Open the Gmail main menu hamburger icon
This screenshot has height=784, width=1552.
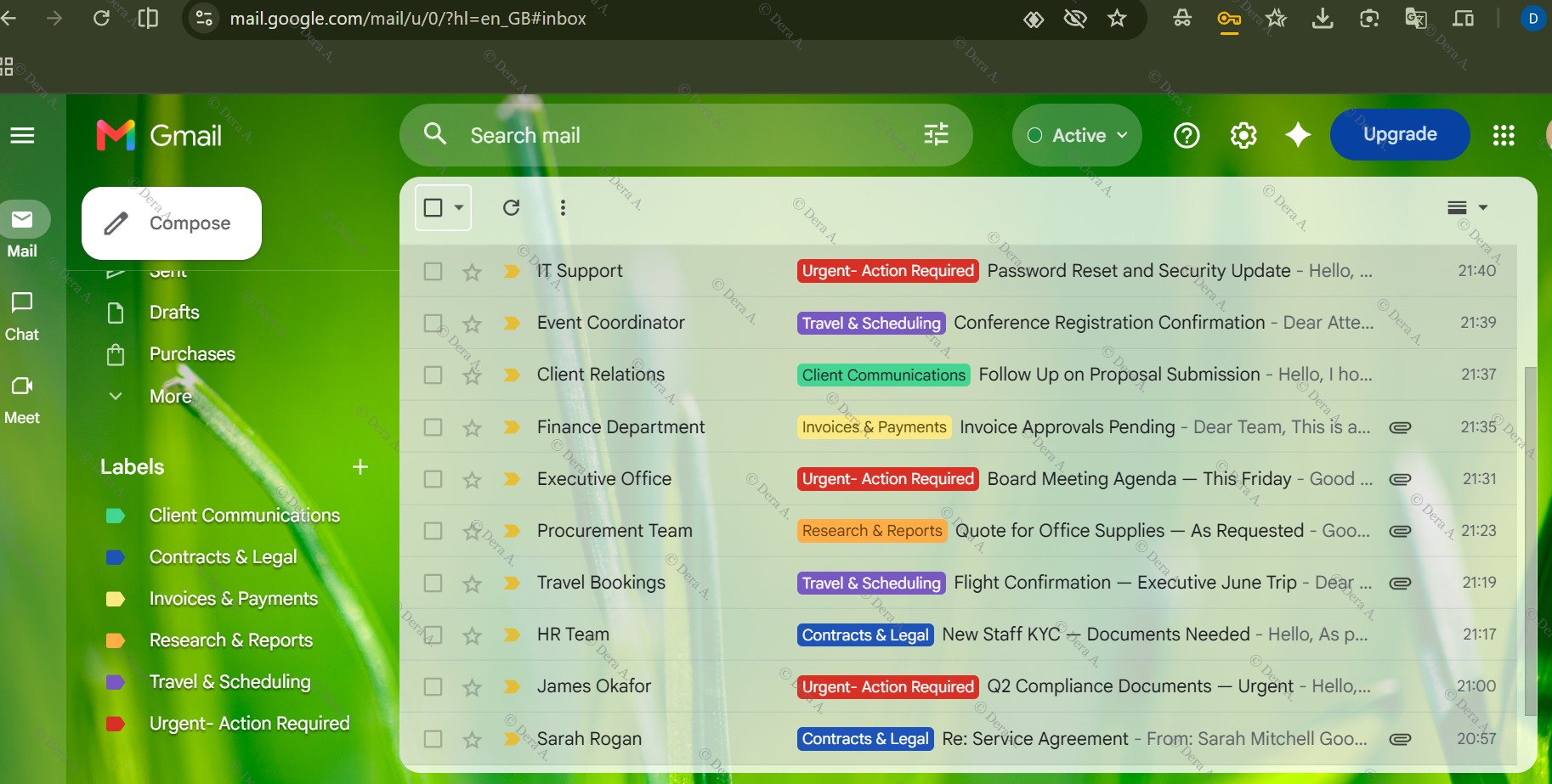point(22,135)
